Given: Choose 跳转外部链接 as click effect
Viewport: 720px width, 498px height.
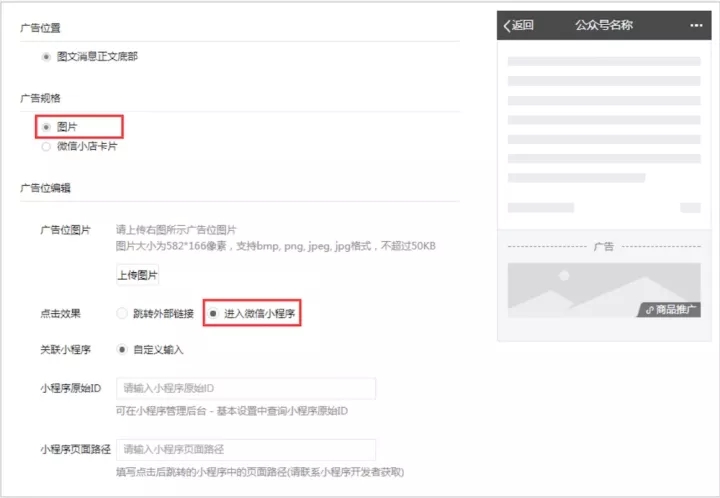Looking at the screenshot, I should (123, 313).
